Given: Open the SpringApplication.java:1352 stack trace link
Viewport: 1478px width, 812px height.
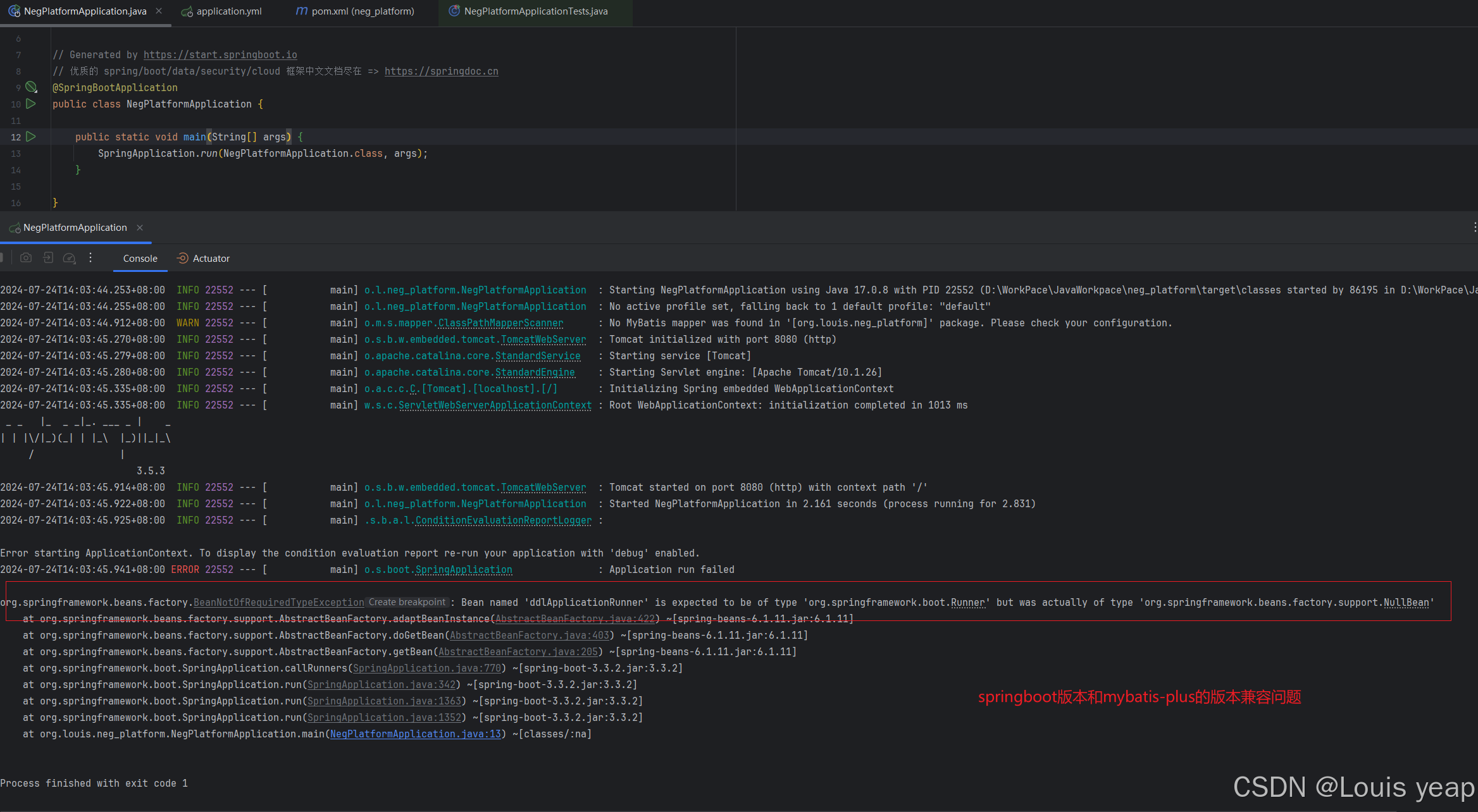Looking at the screenshot, I should click(x=384, y=718).
